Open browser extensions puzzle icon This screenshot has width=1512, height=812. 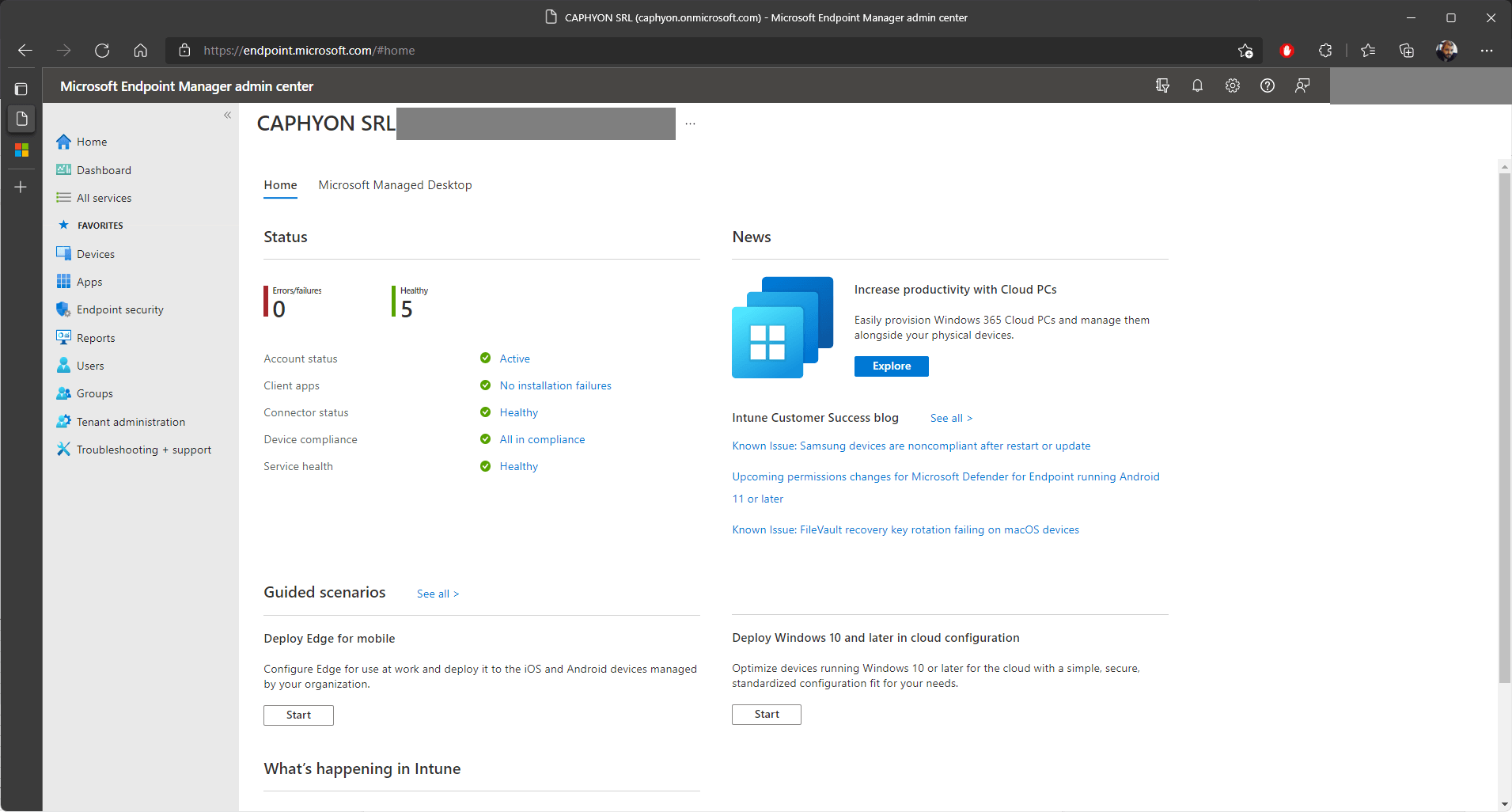tap(1325, 51)
